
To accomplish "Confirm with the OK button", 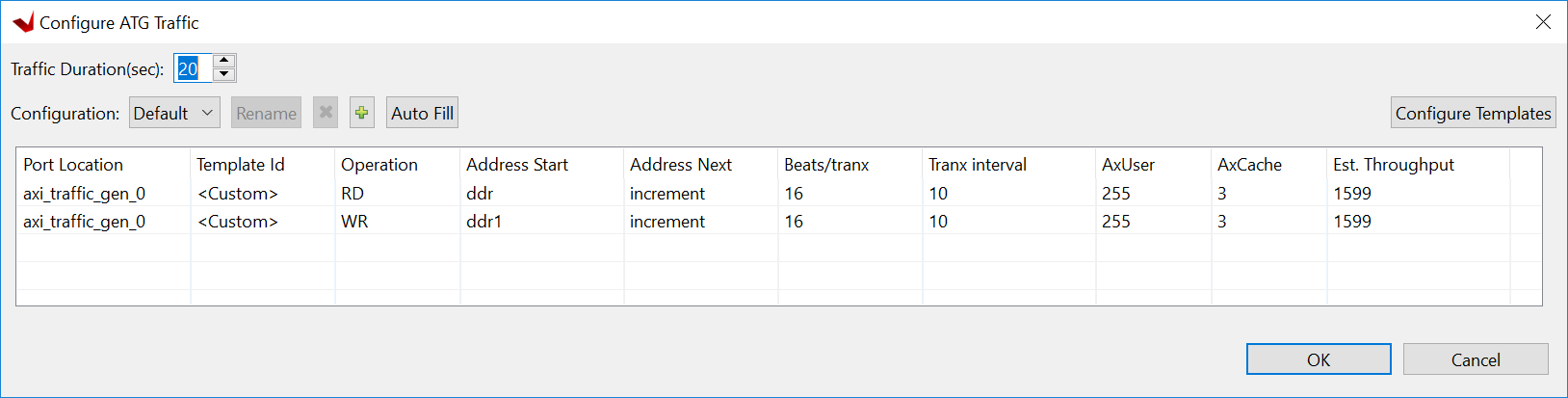I will tap(1318, 359).
